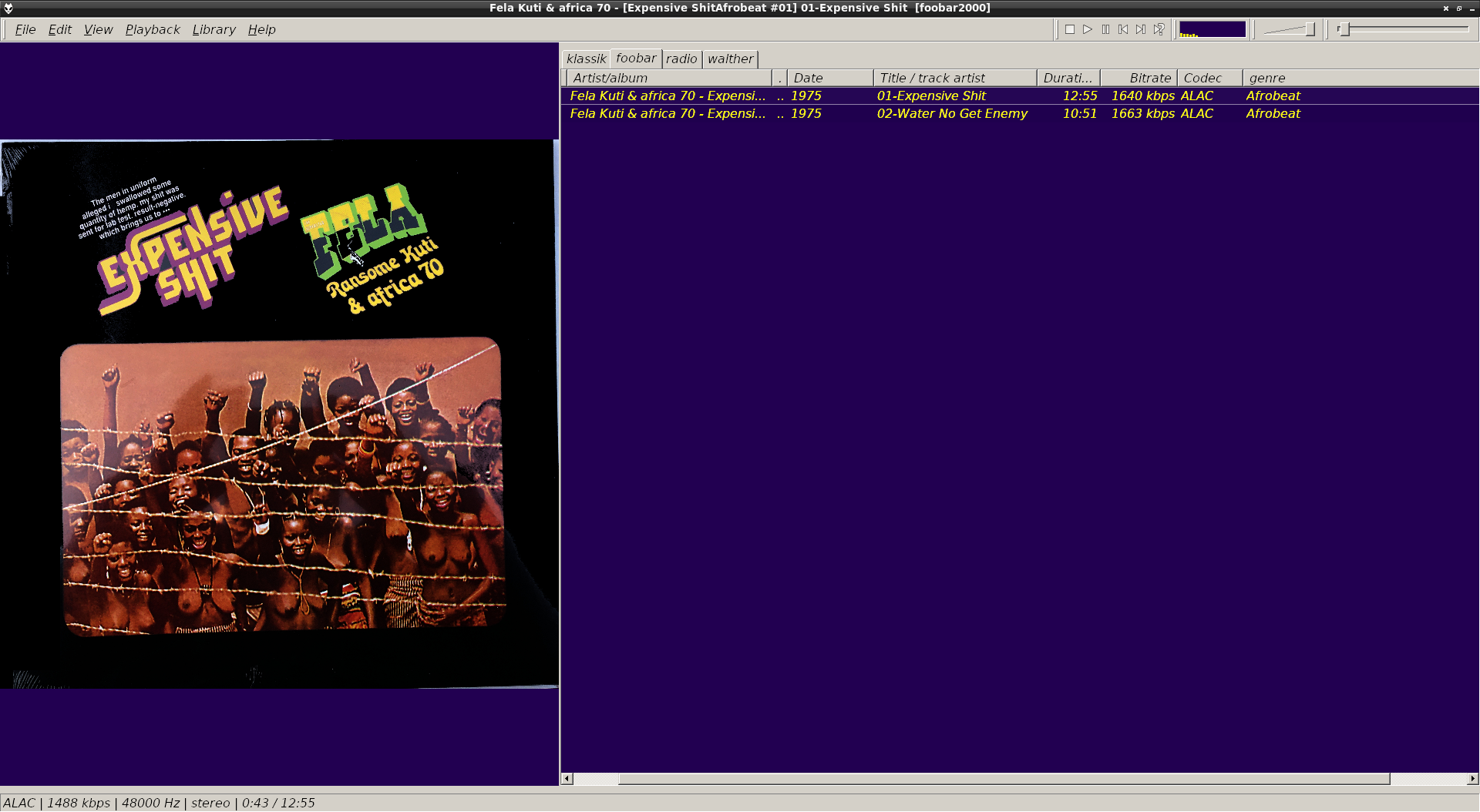
Task: Click the 1663 kbps bitrate cell
Action: [1143, 113]
